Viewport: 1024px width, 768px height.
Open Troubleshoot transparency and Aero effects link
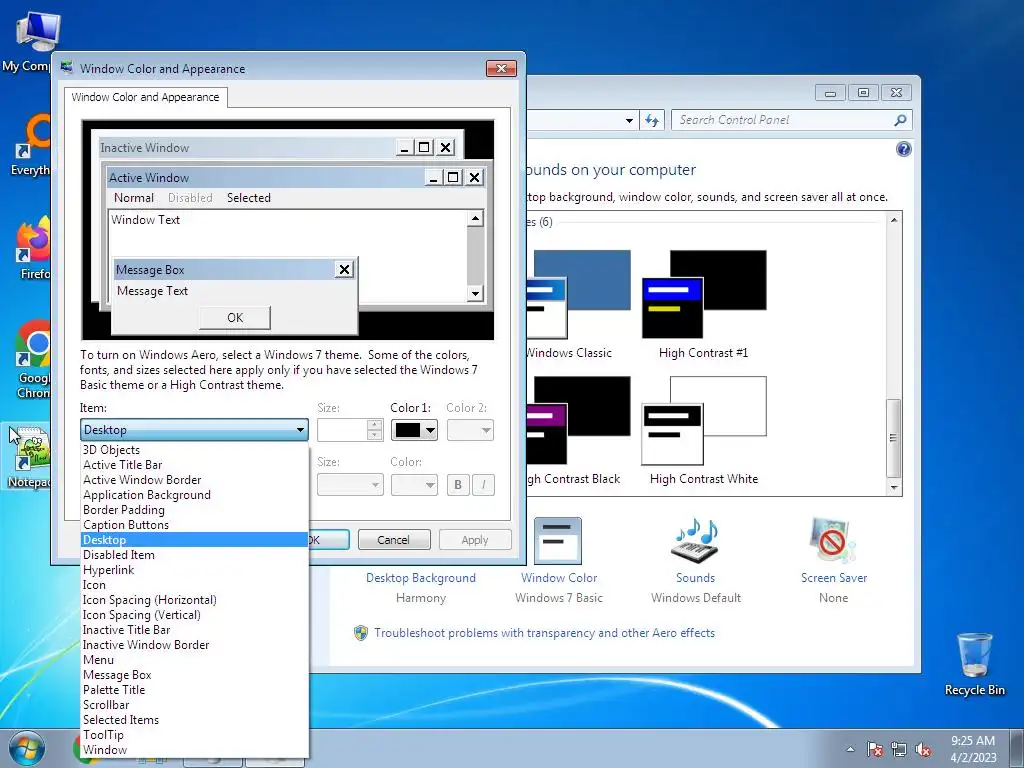tap(544, 633)
